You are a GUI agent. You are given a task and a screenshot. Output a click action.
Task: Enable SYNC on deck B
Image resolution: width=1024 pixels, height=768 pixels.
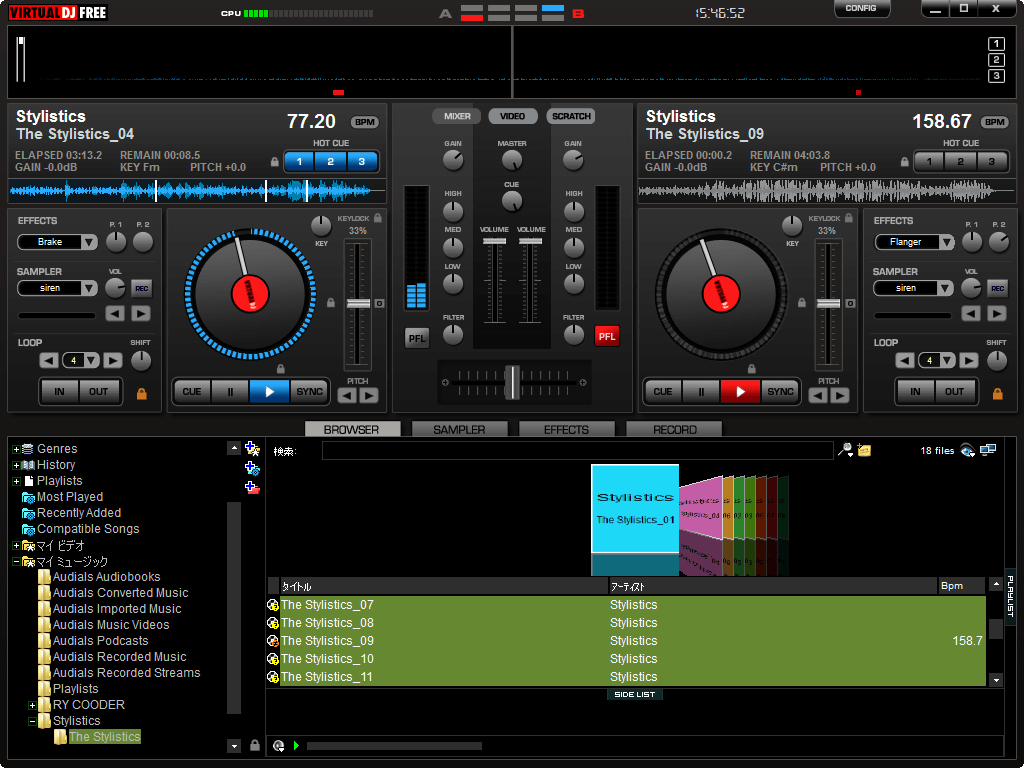(x=780, y=392)
